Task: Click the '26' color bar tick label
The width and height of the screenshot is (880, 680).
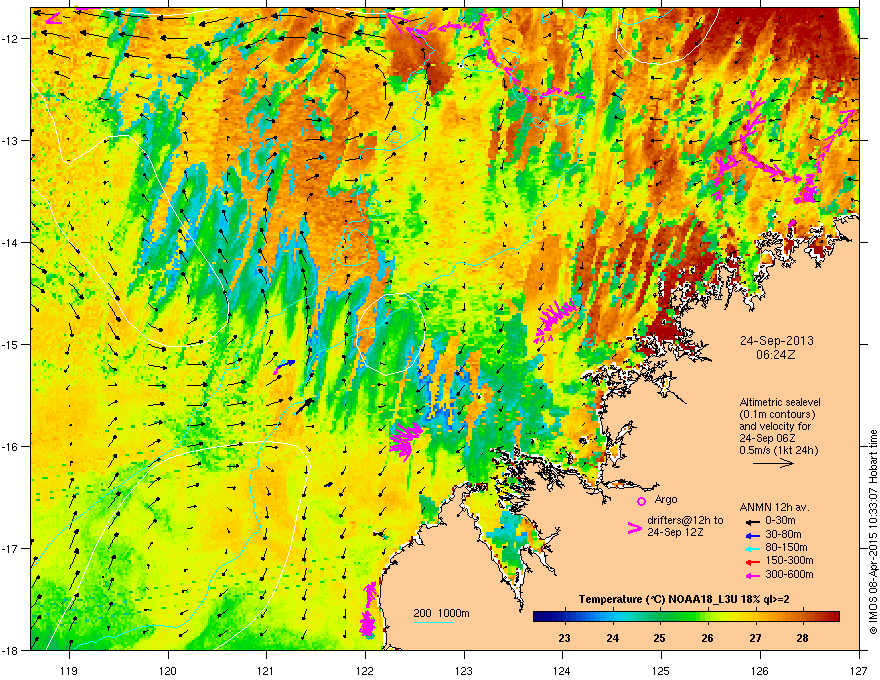Action: click(707, 638)
